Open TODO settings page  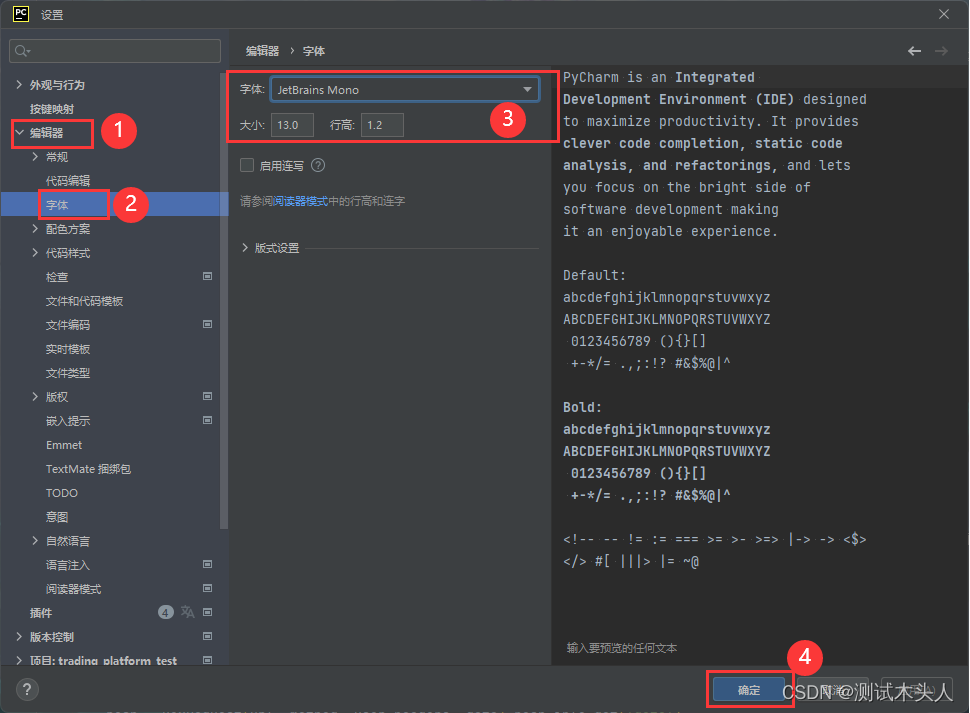(x=62, y=493)
